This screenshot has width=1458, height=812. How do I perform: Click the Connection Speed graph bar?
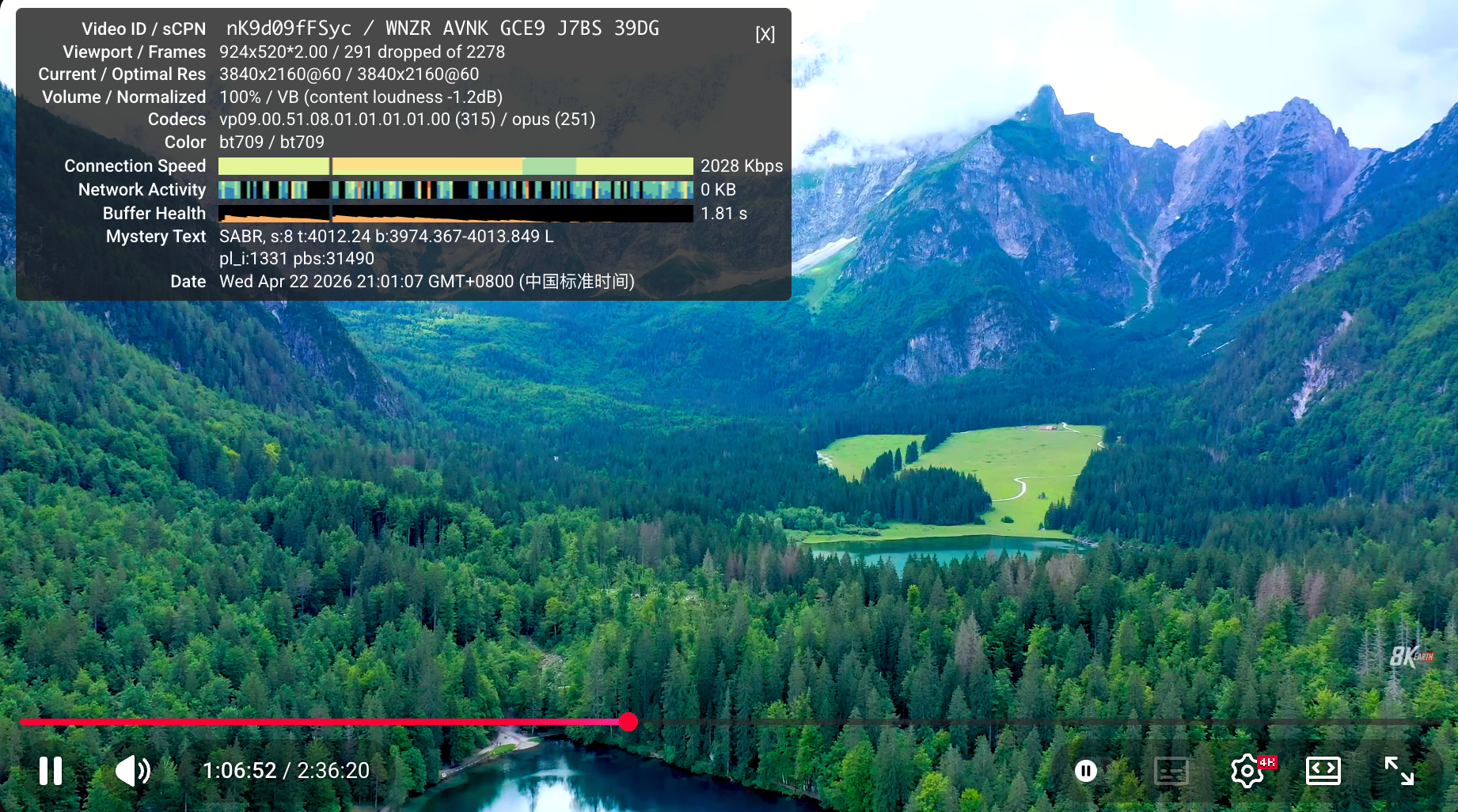click(x=455, y=166)
